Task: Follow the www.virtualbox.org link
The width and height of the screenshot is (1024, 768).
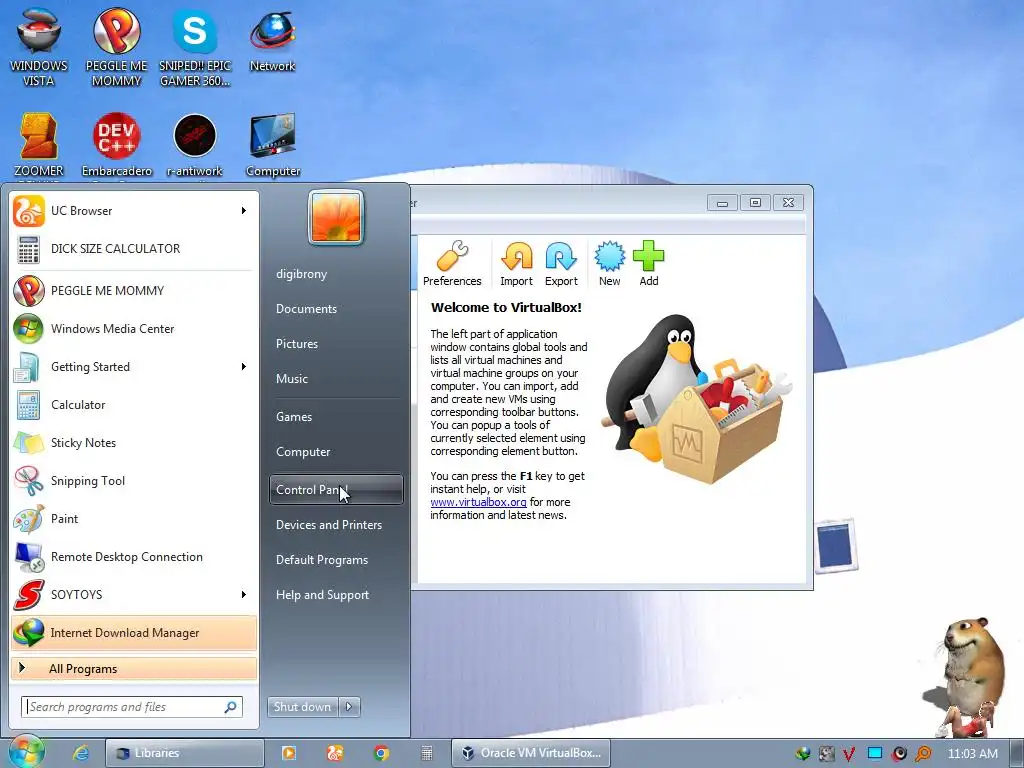Action: tap(478, 502)
